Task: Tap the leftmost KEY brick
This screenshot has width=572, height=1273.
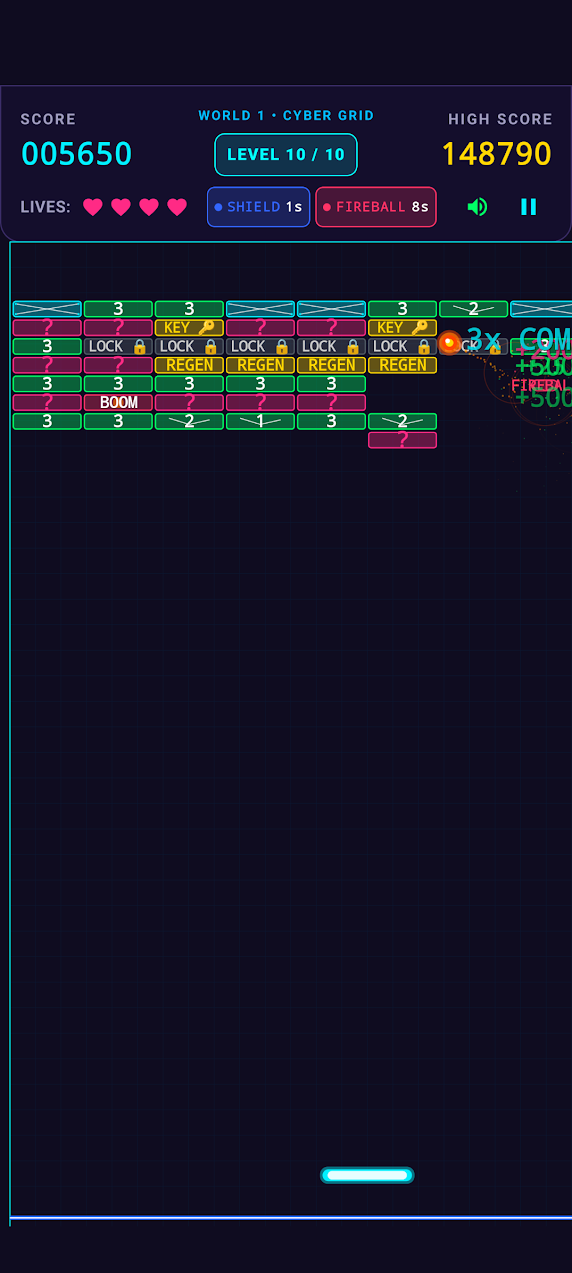Action: pos(189,327)
